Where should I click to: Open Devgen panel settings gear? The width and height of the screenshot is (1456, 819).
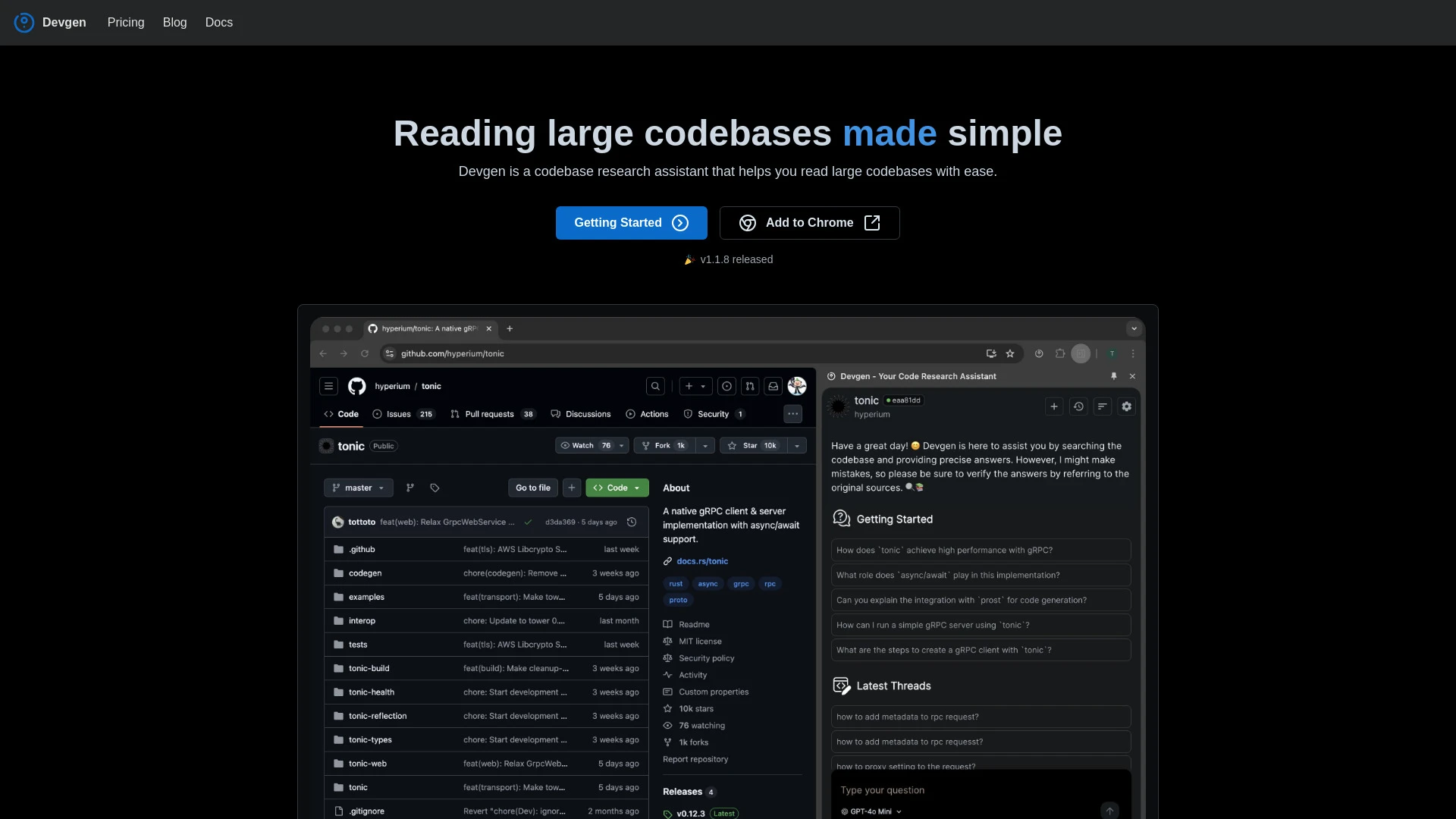click(1126, 406)
